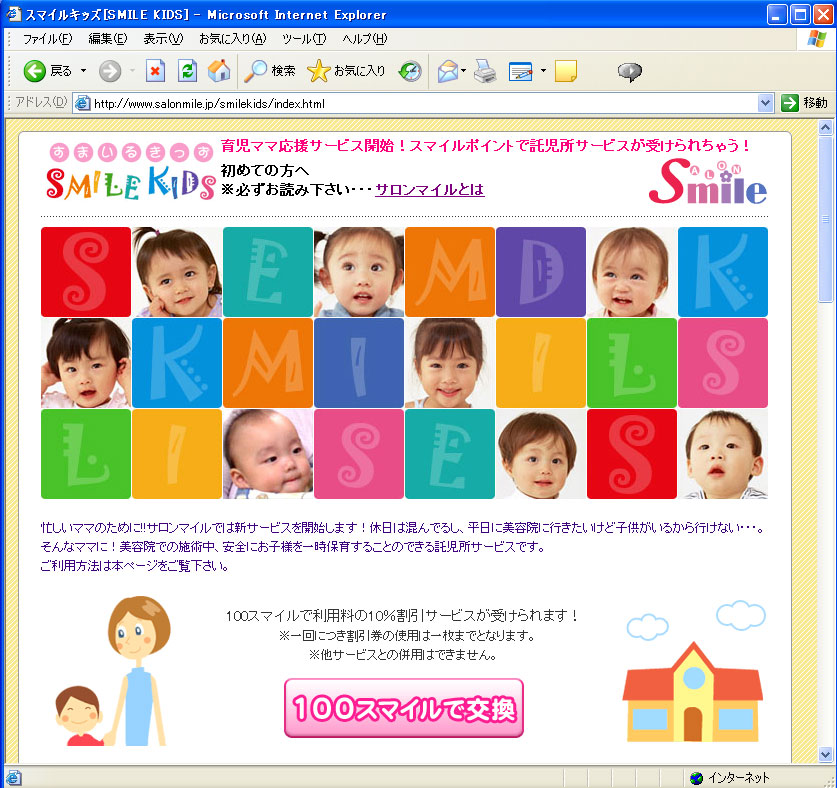Image resolution: width=837 pixels, height=788 pixels.
Task: Refresh the page with green arrows icon
Action: pyautogui.click(x=187, y=71)
